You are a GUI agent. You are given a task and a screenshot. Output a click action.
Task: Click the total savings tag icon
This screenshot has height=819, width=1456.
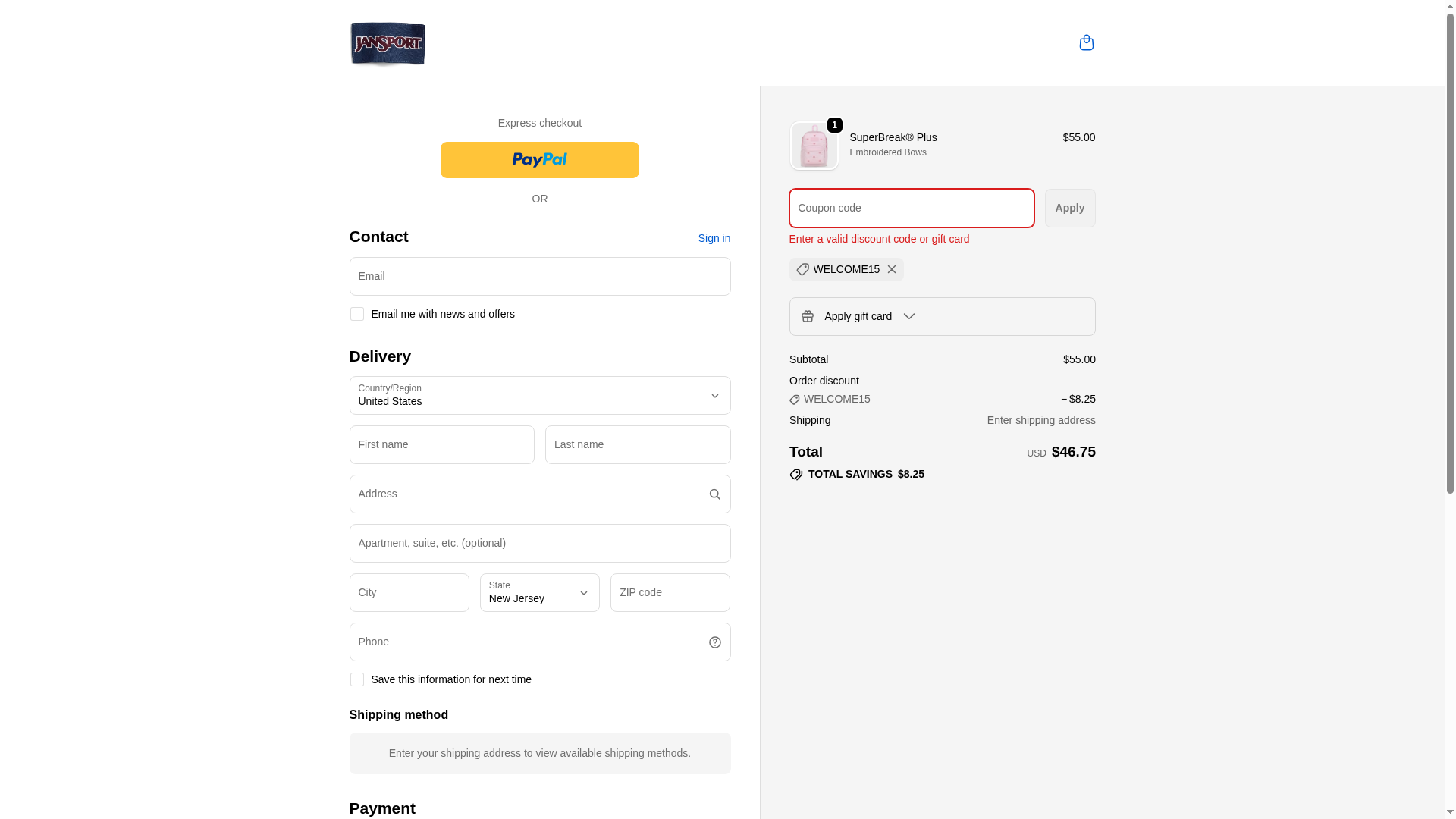pos(795,475)
